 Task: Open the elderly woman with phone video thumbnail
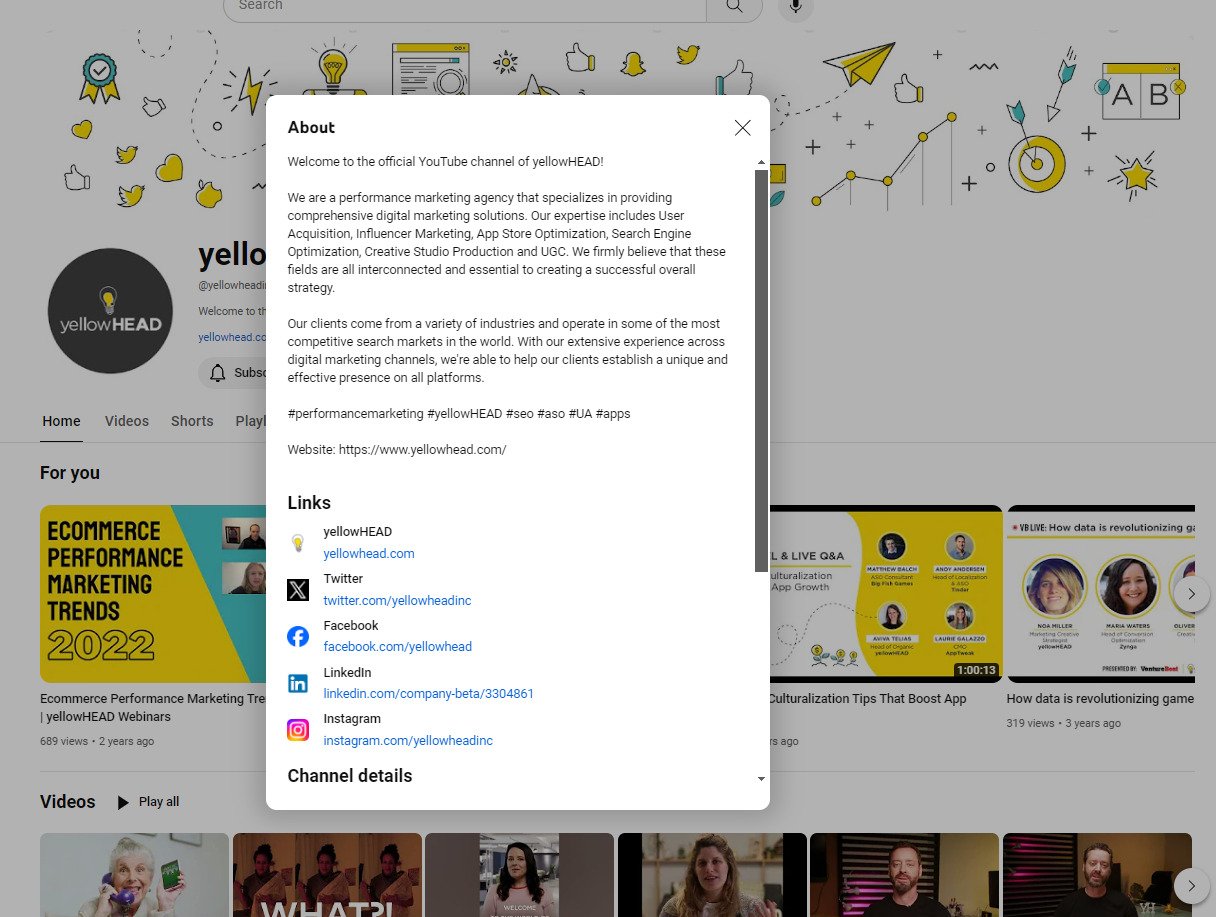[x=134, y=875]
